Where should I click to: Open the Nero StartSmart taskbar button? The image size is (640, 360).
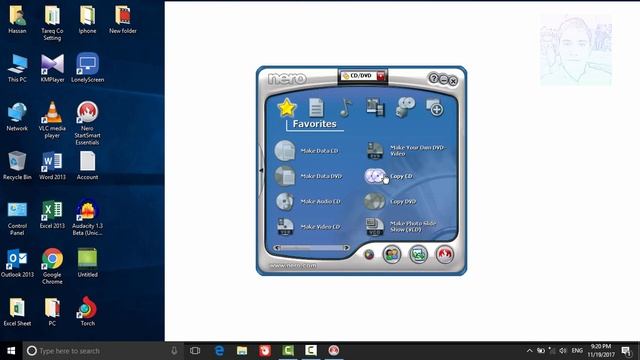[x=333, y=351]
